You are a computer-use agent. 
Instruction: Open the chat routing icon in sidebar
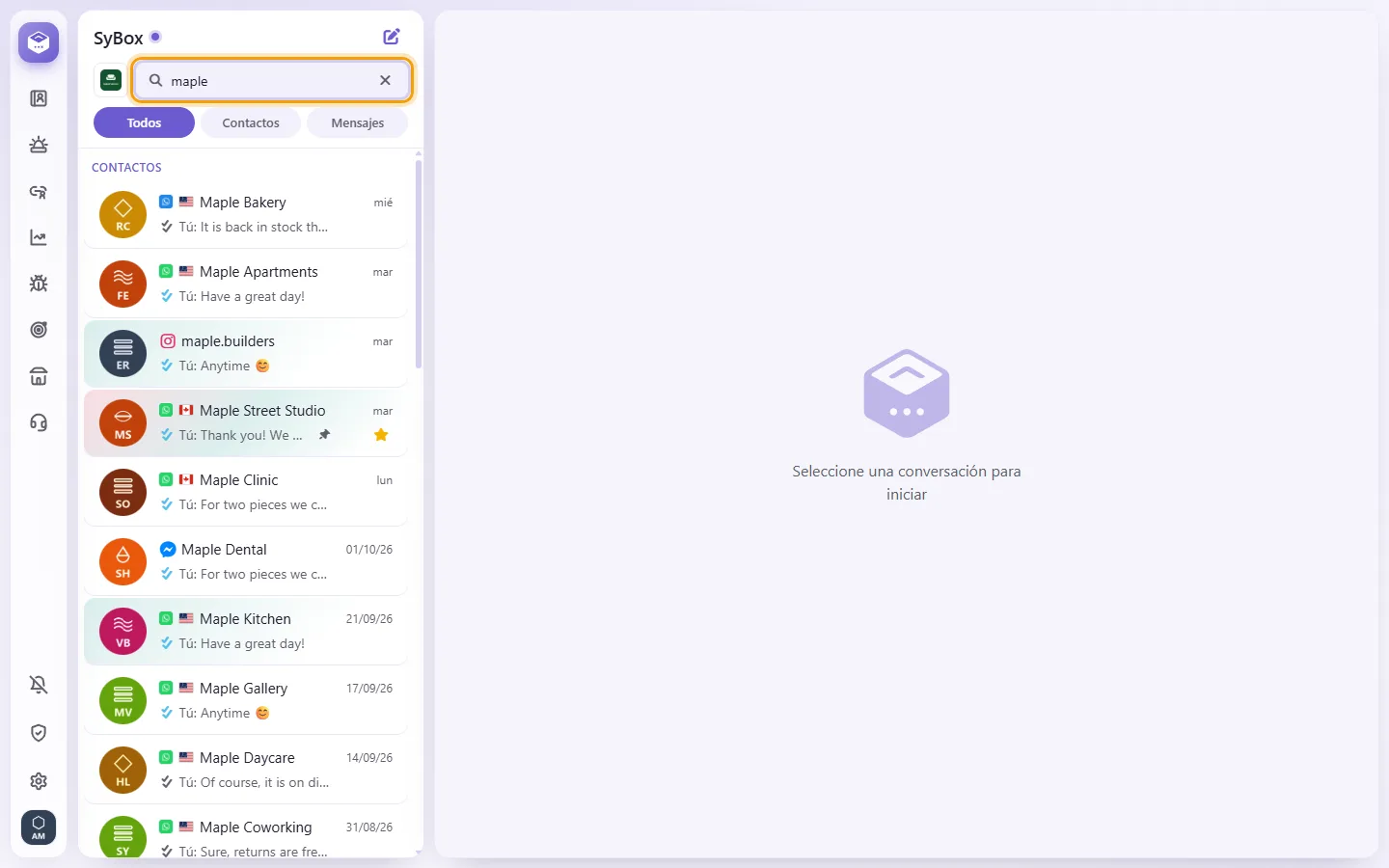39,191
